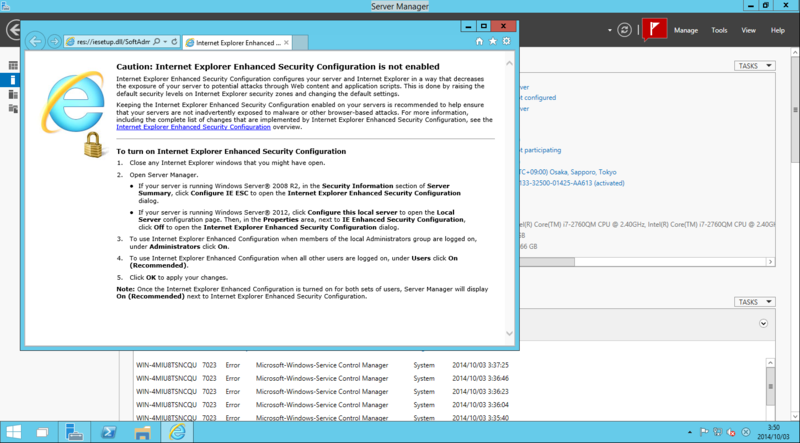800x443 pixels.
Task: Open All Servers icon in sidebar
Action: [x=13, y=94]
